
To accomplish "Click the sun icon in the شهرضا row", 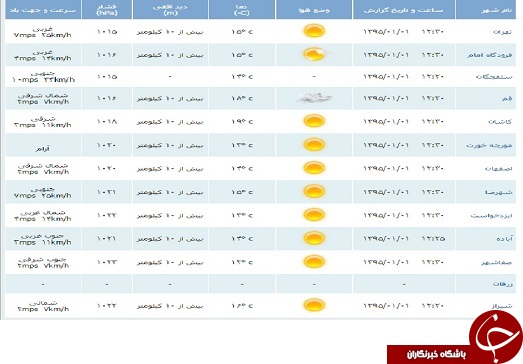I will (x=314, y=192).
